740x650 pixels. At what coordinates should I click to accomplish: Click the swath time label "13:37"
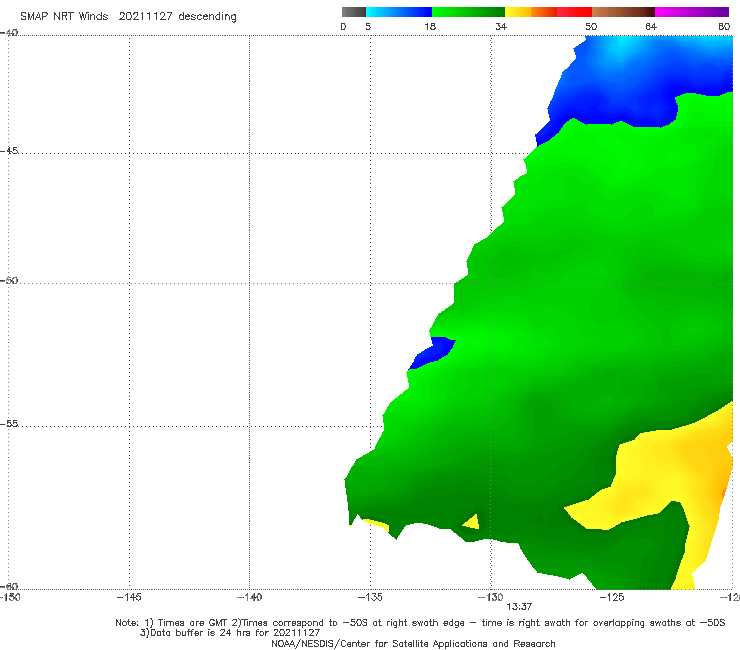(519, 607)
